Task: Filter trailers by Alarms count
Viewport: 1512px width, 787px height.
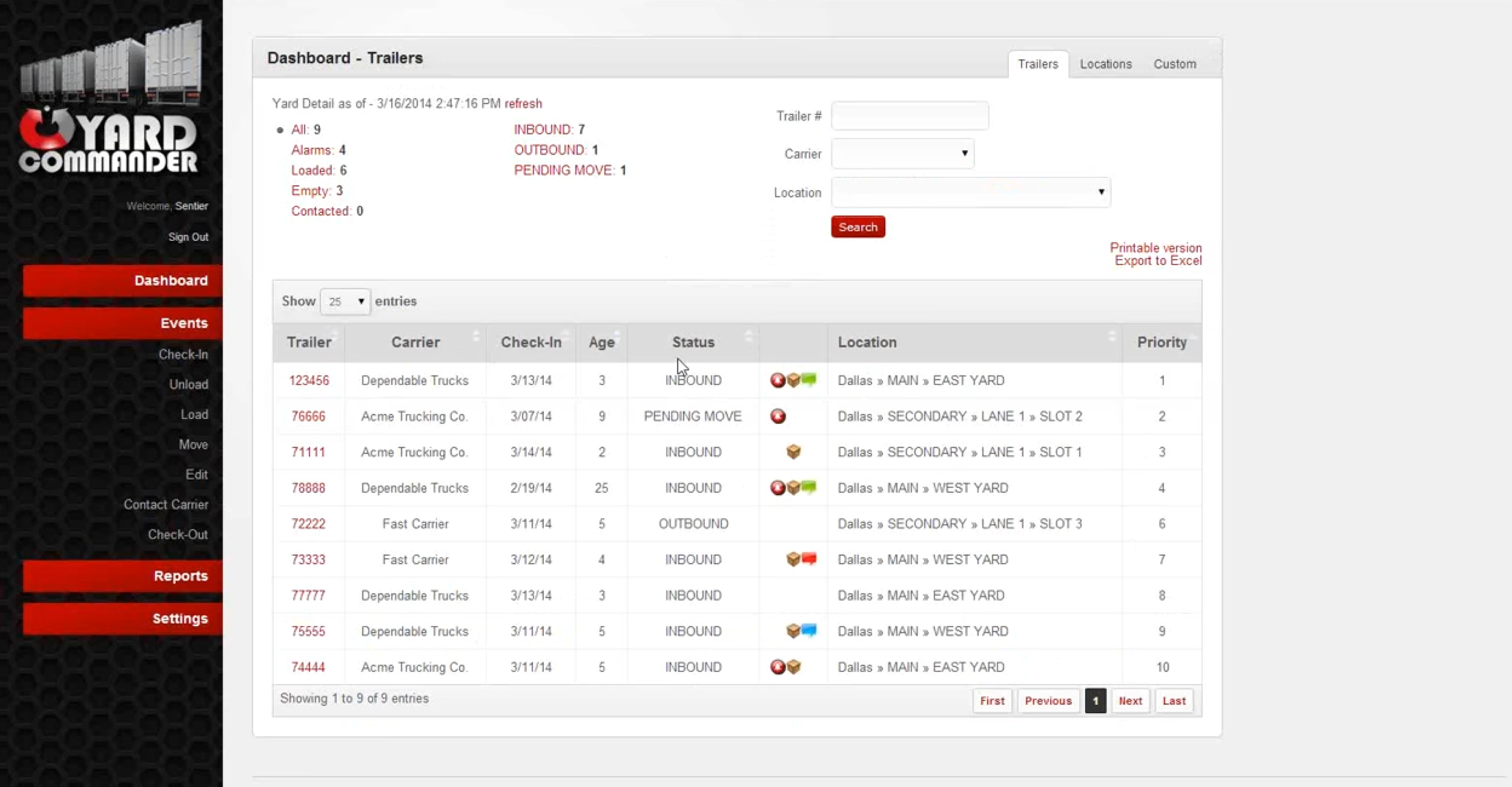Action: [x=312, y=150]
